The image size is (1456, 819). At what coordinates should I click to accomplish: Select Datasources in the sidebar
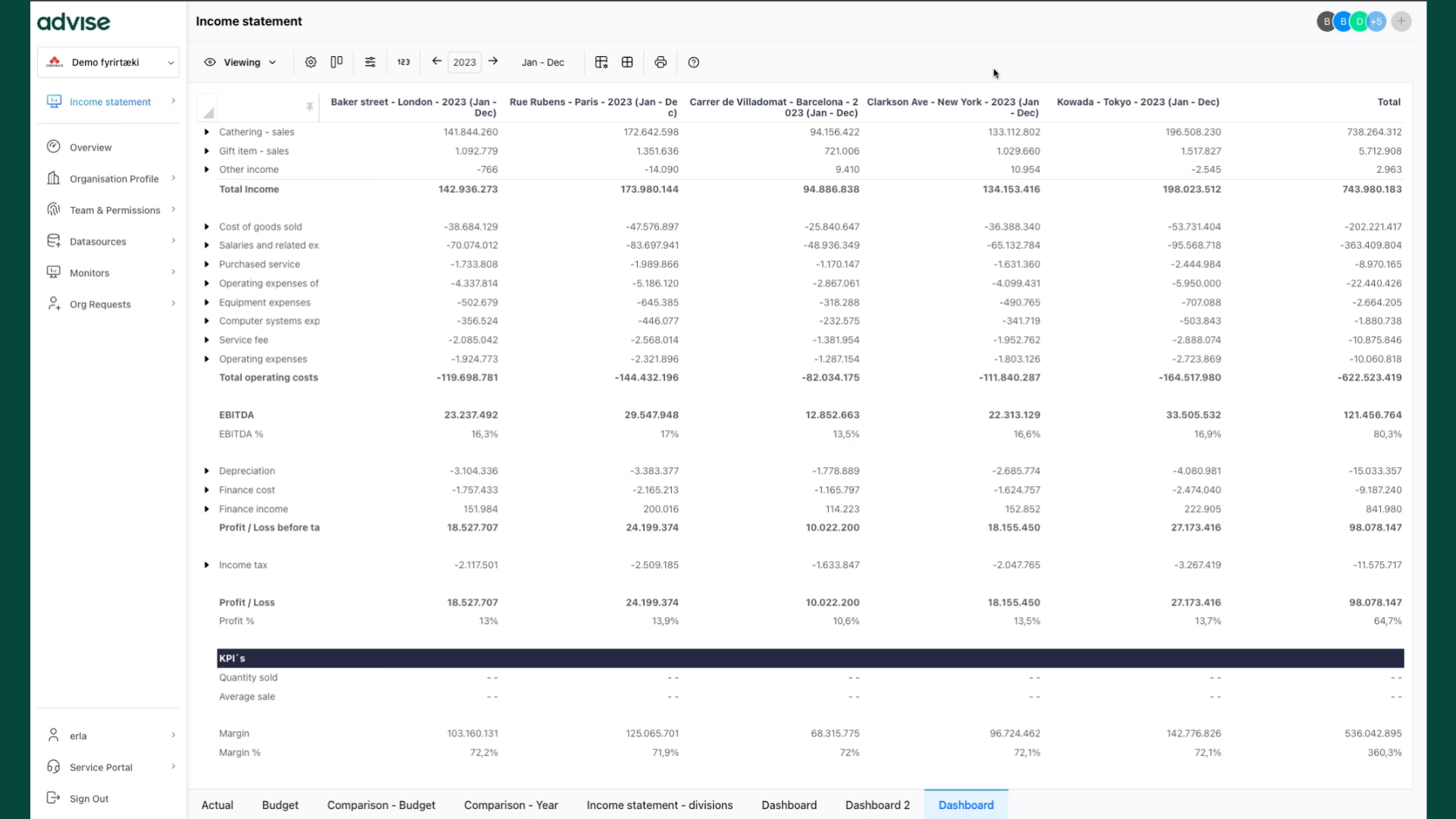click(97, 241)
